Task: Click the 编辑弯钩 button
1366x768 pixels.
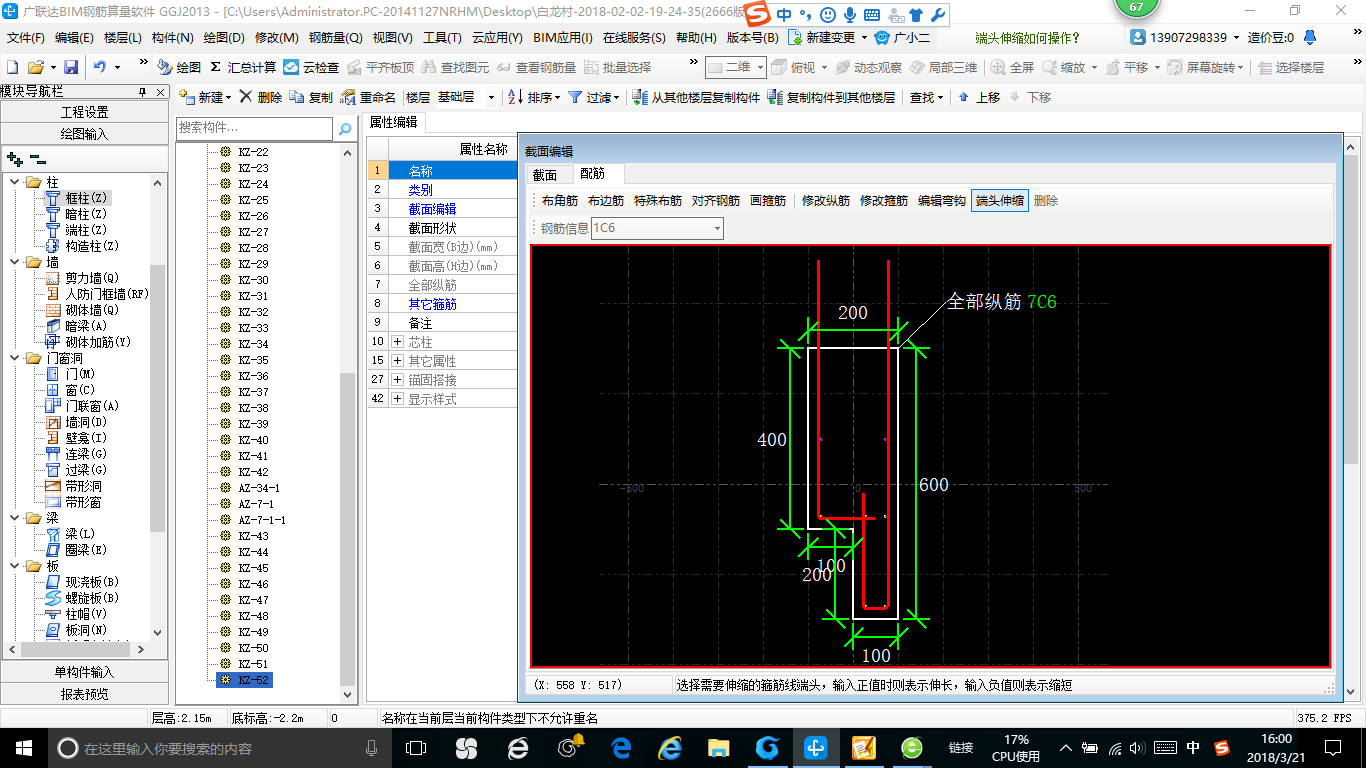Action: click(942, 201)
